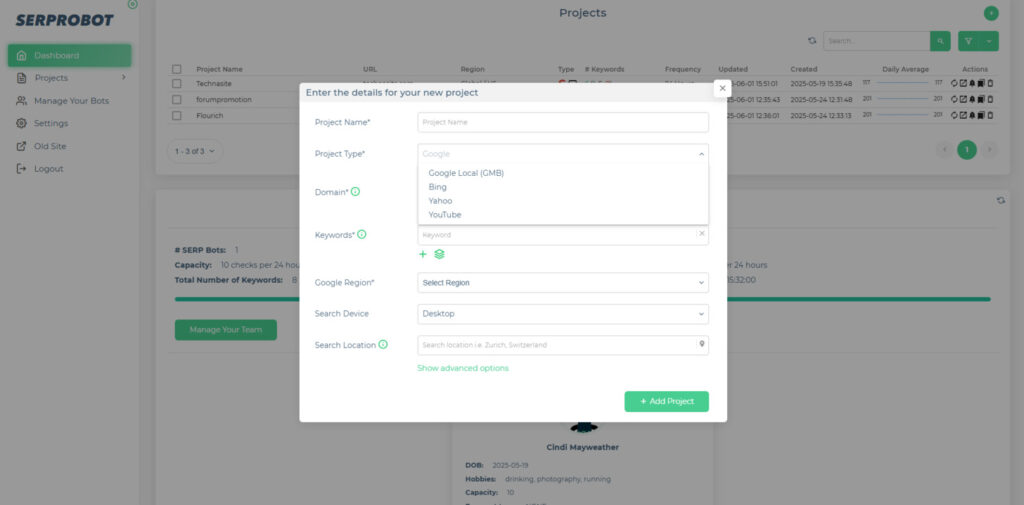Image resolution: width=1024 pixels, height=505 pixels.
Task: Click the Add Project button
Action: pyautogui.click(x=666, y=401)
